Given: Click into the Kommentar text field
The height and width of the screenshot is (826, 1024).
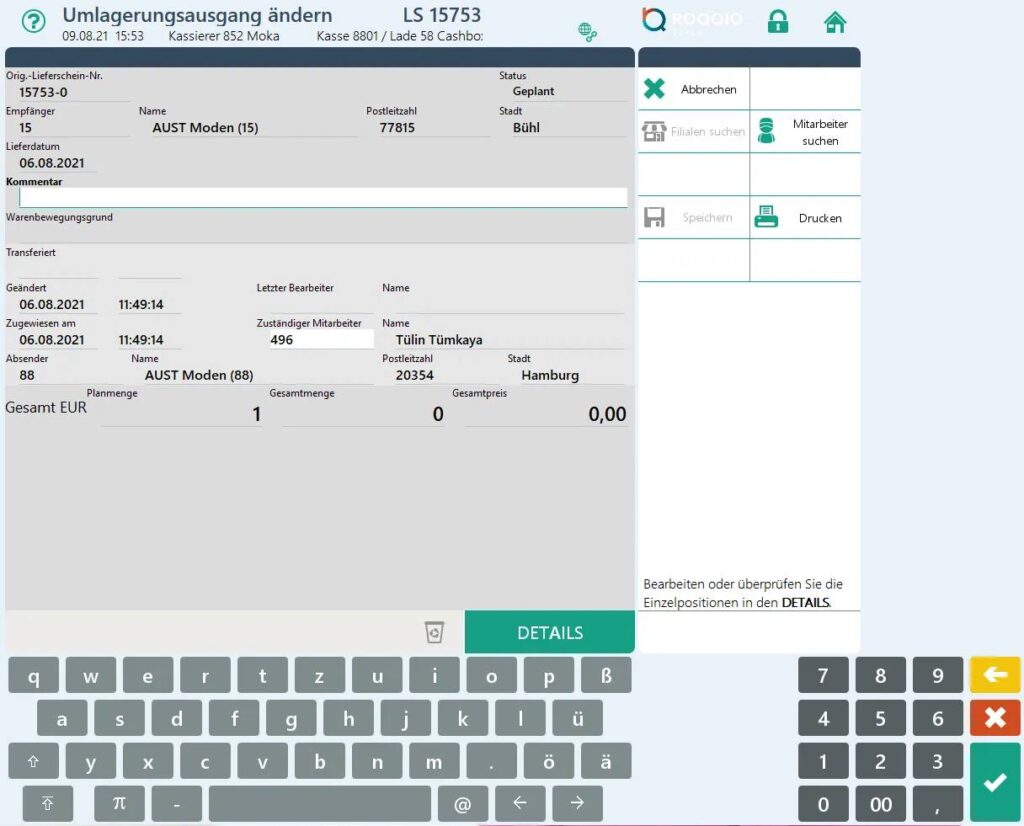Looking at the screenshot, I should pyautogui.click(x=322, y=198).
